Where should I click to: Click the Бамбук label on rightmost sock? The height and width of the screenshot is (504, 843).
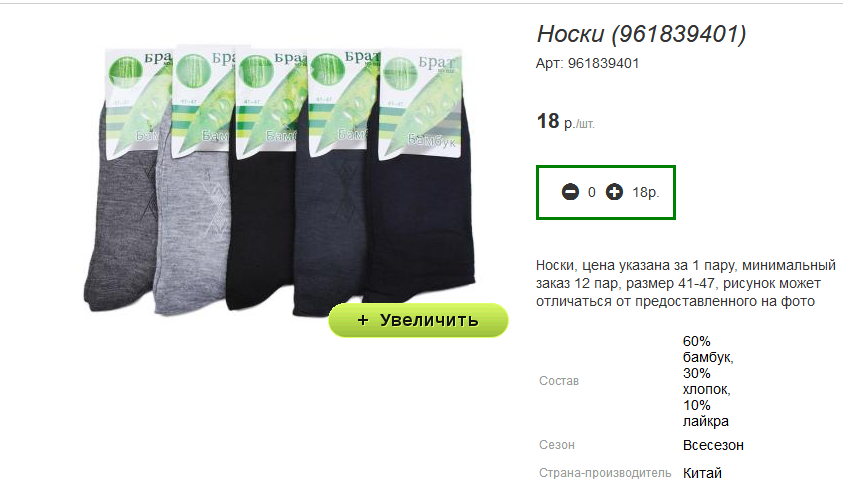[432, 141]
